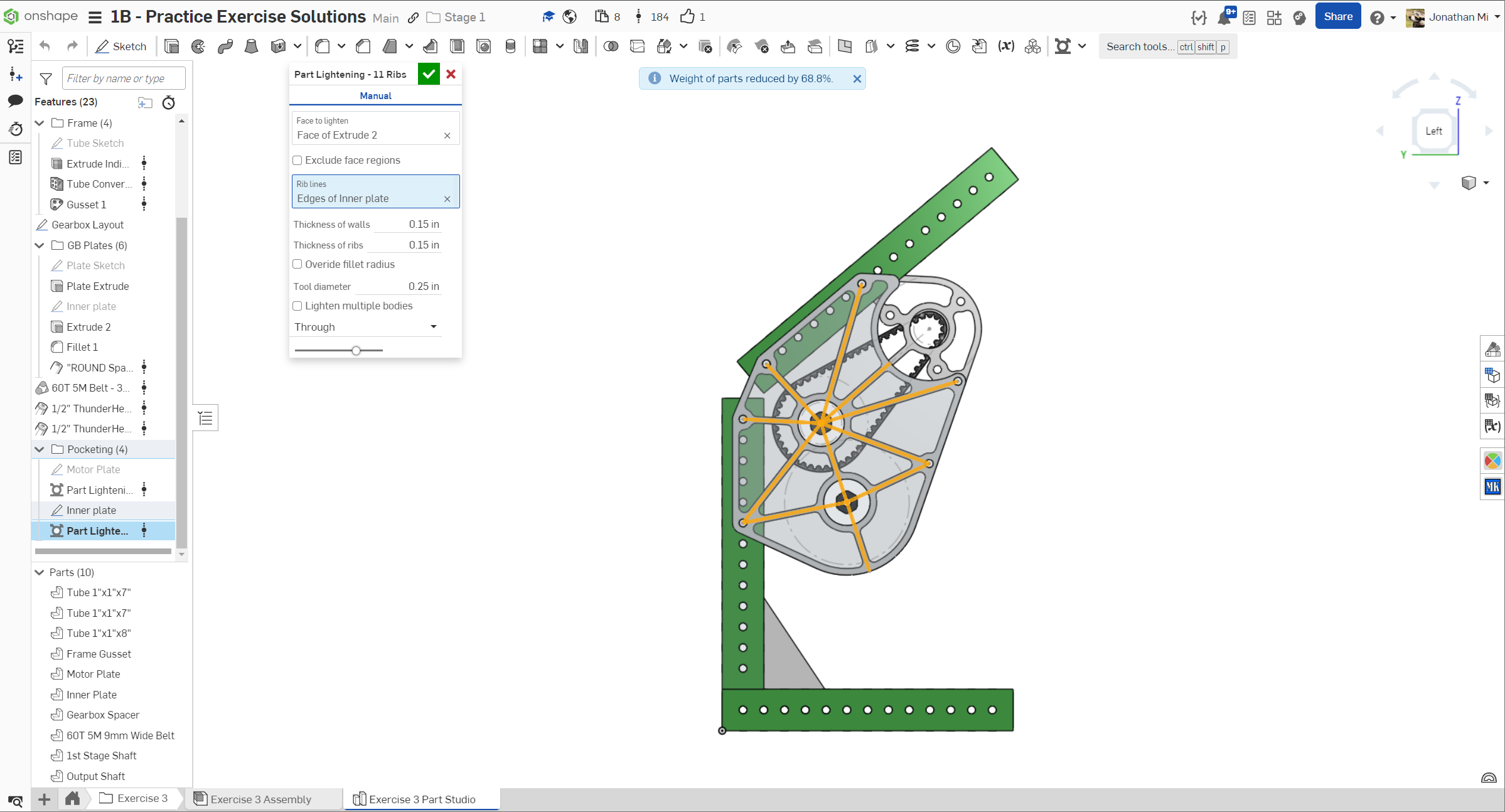Accept Part Lightening with green checkmark
This screenshot has height=812, width=1505.
click(x=429, y=74)
